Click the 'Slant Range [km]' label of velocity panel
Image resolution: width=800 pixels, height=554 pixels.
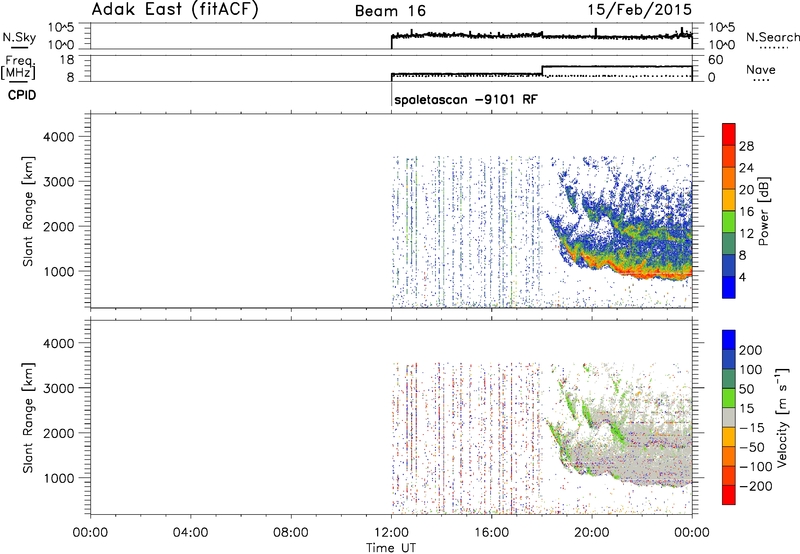coord(28,417)
